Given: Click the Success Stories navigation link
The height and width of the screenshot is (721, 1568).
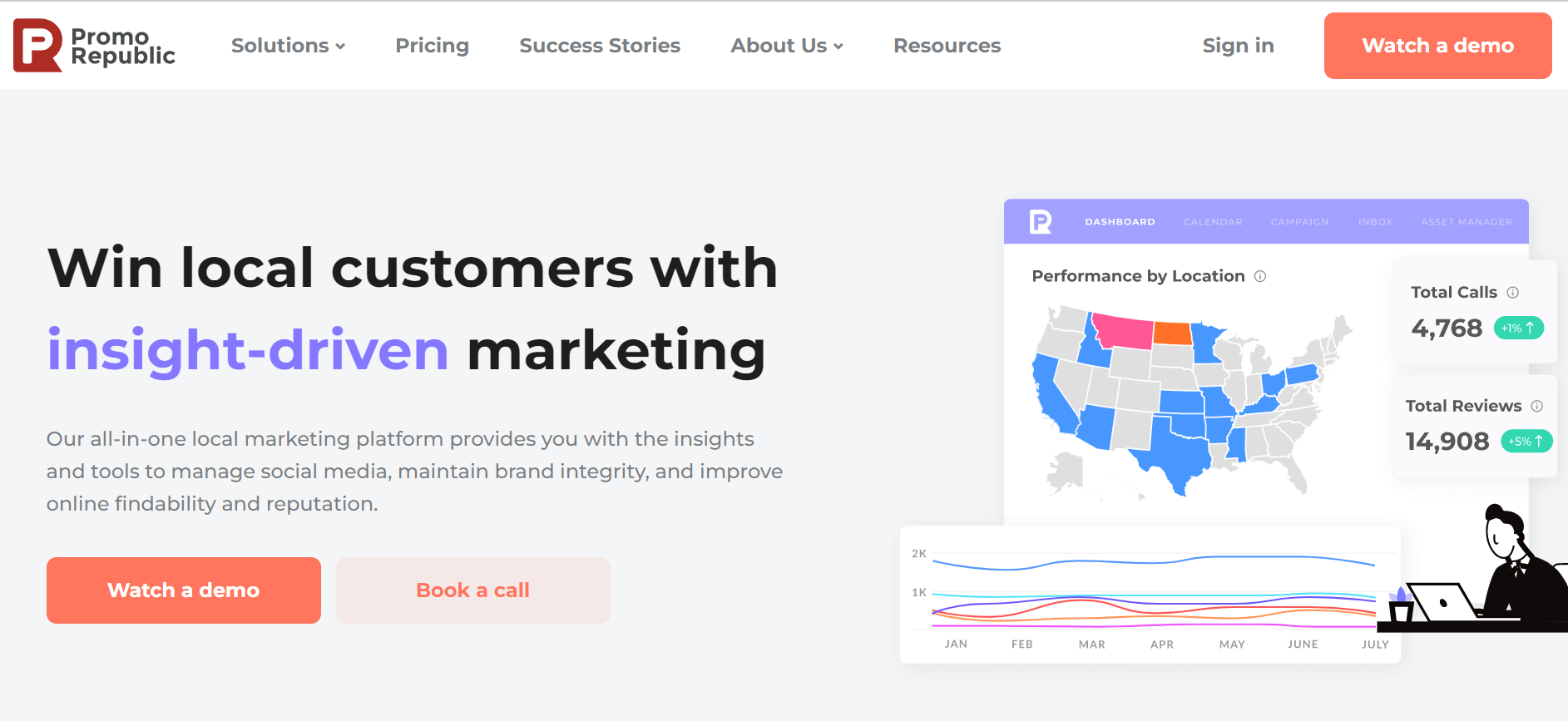Looking at the screenshot, I should pyautogui.click(x=600, y=46).
